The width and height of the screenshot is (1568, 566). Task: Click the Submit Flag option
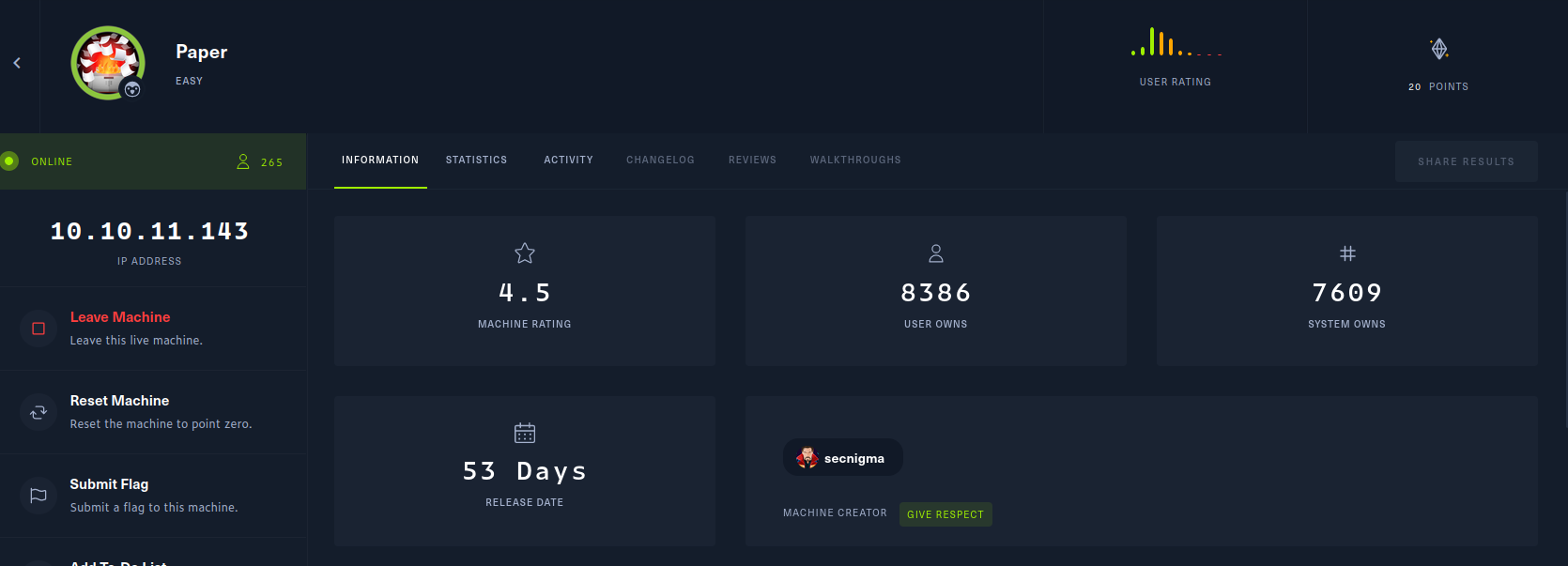pyautogui.click(x=109, y=484)
